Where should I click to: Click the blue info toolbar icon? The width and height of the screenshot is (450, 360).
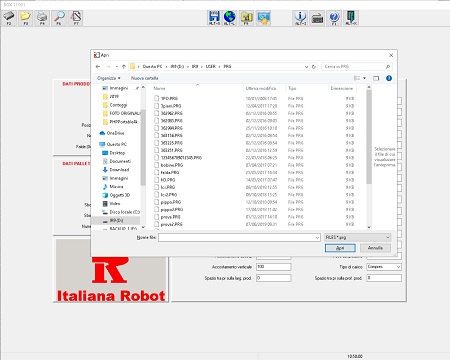coord(300,18)
